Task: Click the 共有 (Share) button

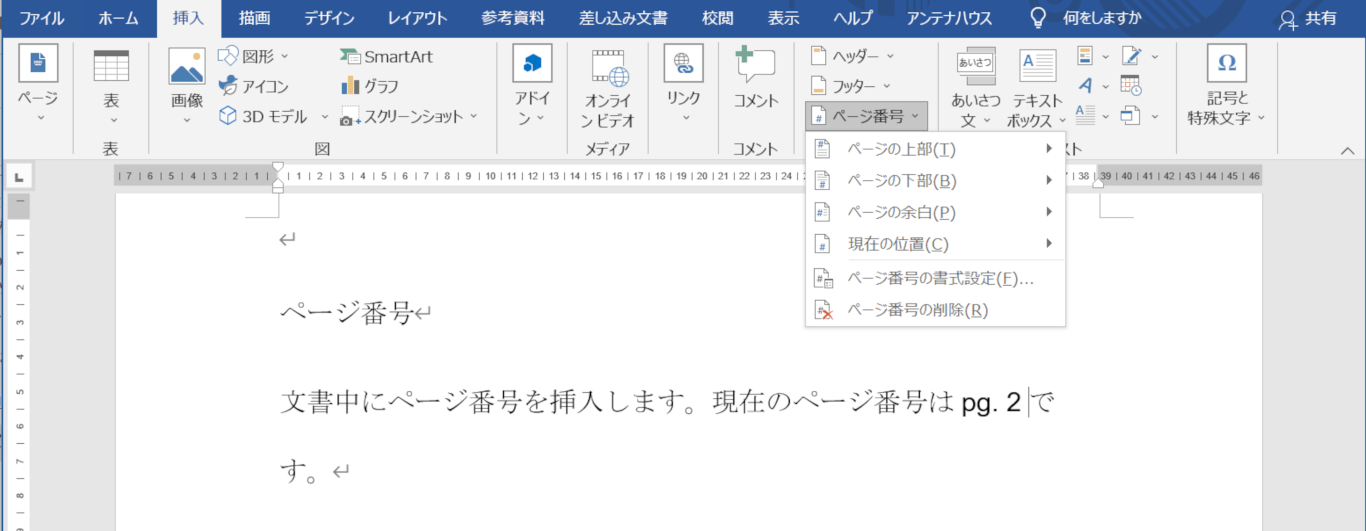Action: click(1307, 18)
